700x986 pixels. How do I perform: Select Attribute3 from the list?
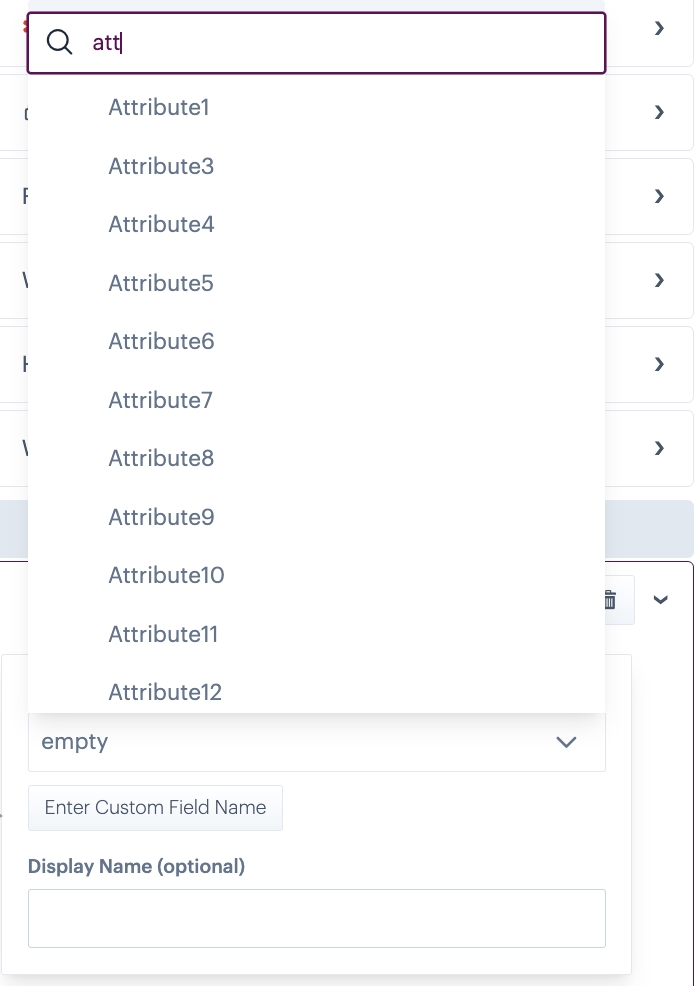coord(161,166)
